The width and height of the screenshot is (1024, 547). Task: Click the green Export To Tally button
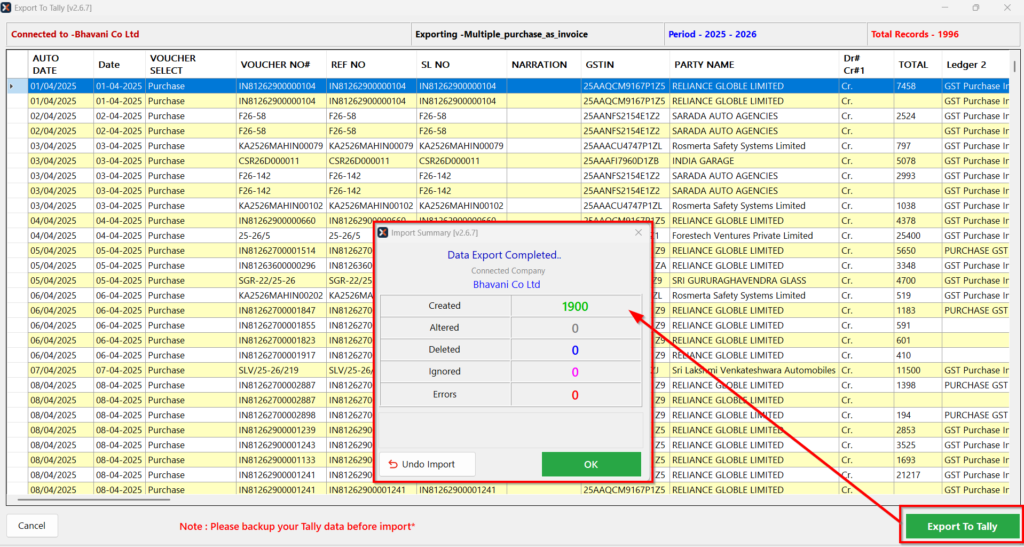tap(962, 526)
